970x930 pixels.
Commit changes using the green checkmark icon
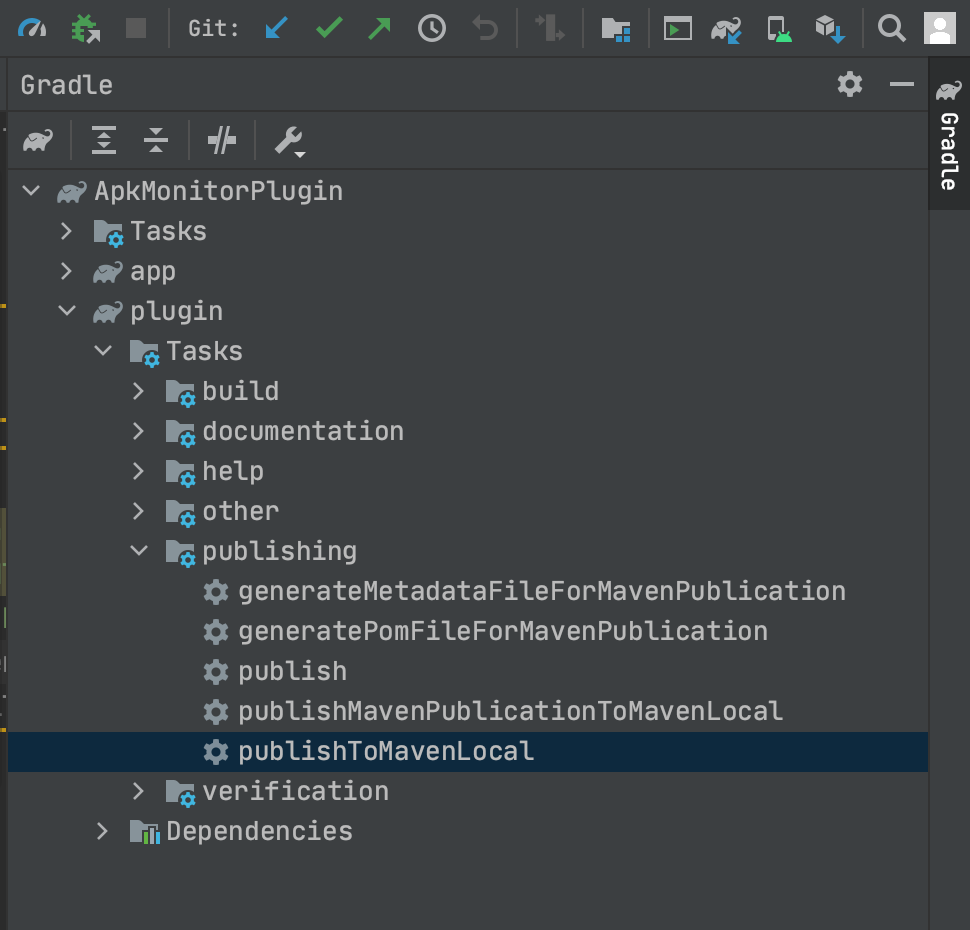tap(330, 28)
